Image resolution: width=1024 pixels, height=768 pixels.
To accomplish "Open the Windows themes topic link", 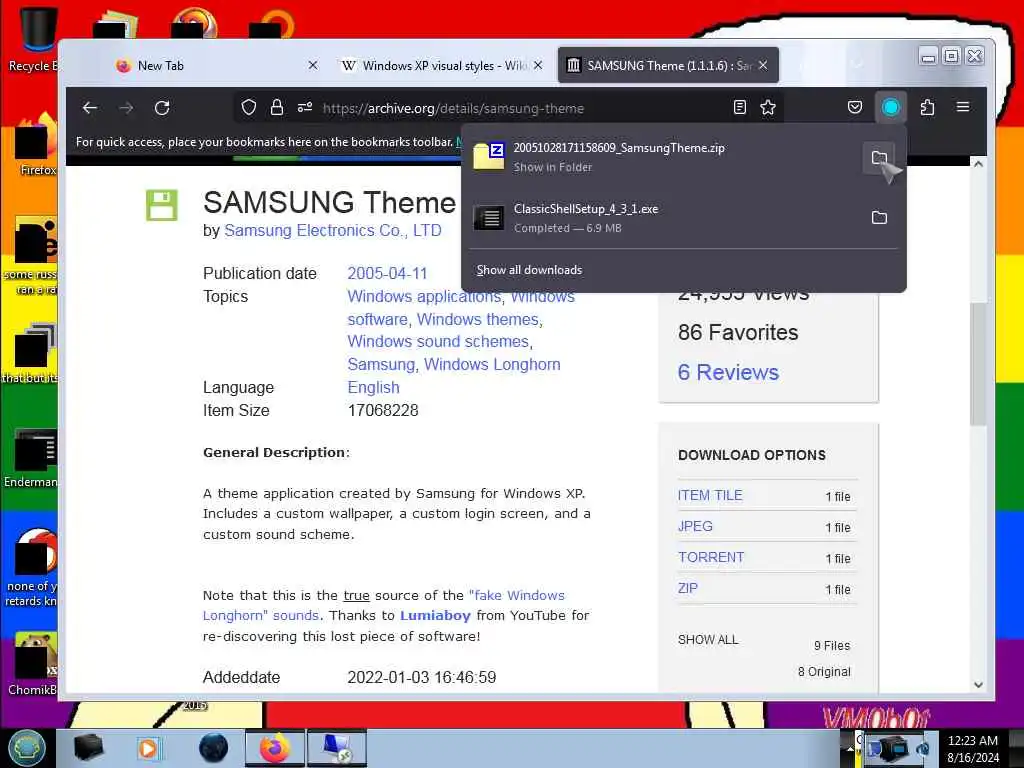I will tap(478, 319).
